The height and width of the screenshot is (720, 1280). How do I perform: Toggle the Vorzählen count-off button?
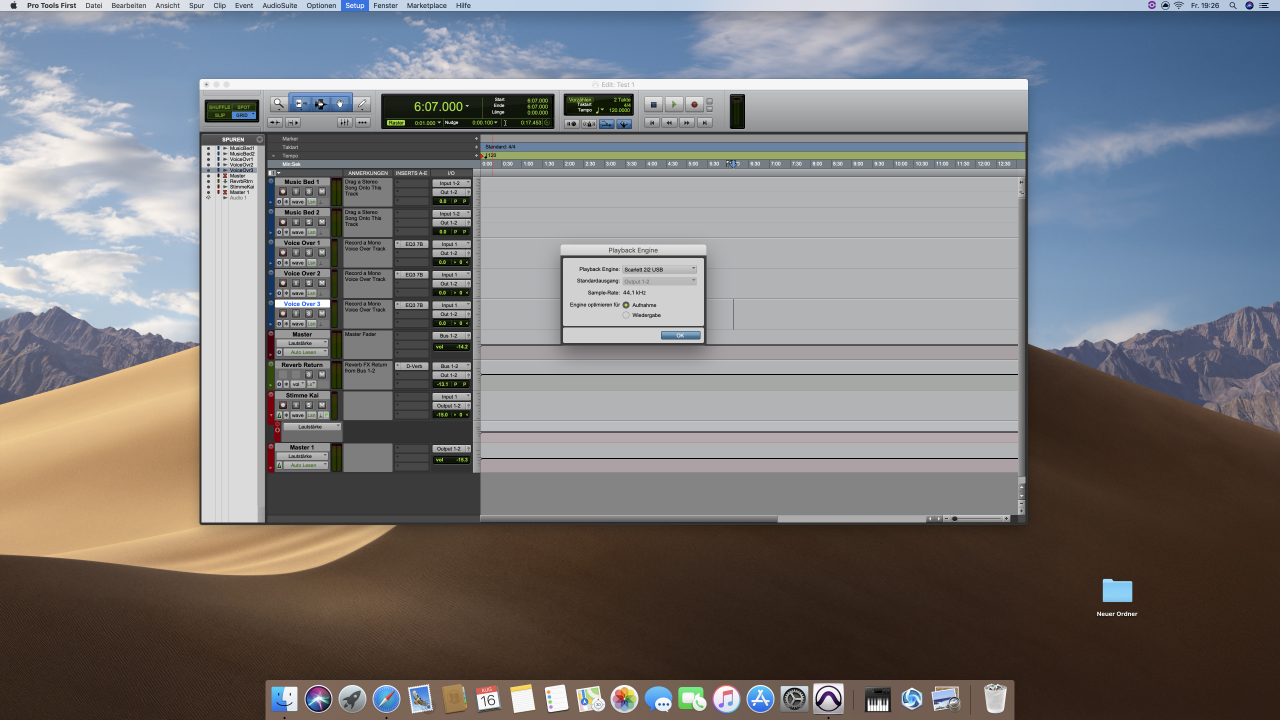tap(581, 100)
